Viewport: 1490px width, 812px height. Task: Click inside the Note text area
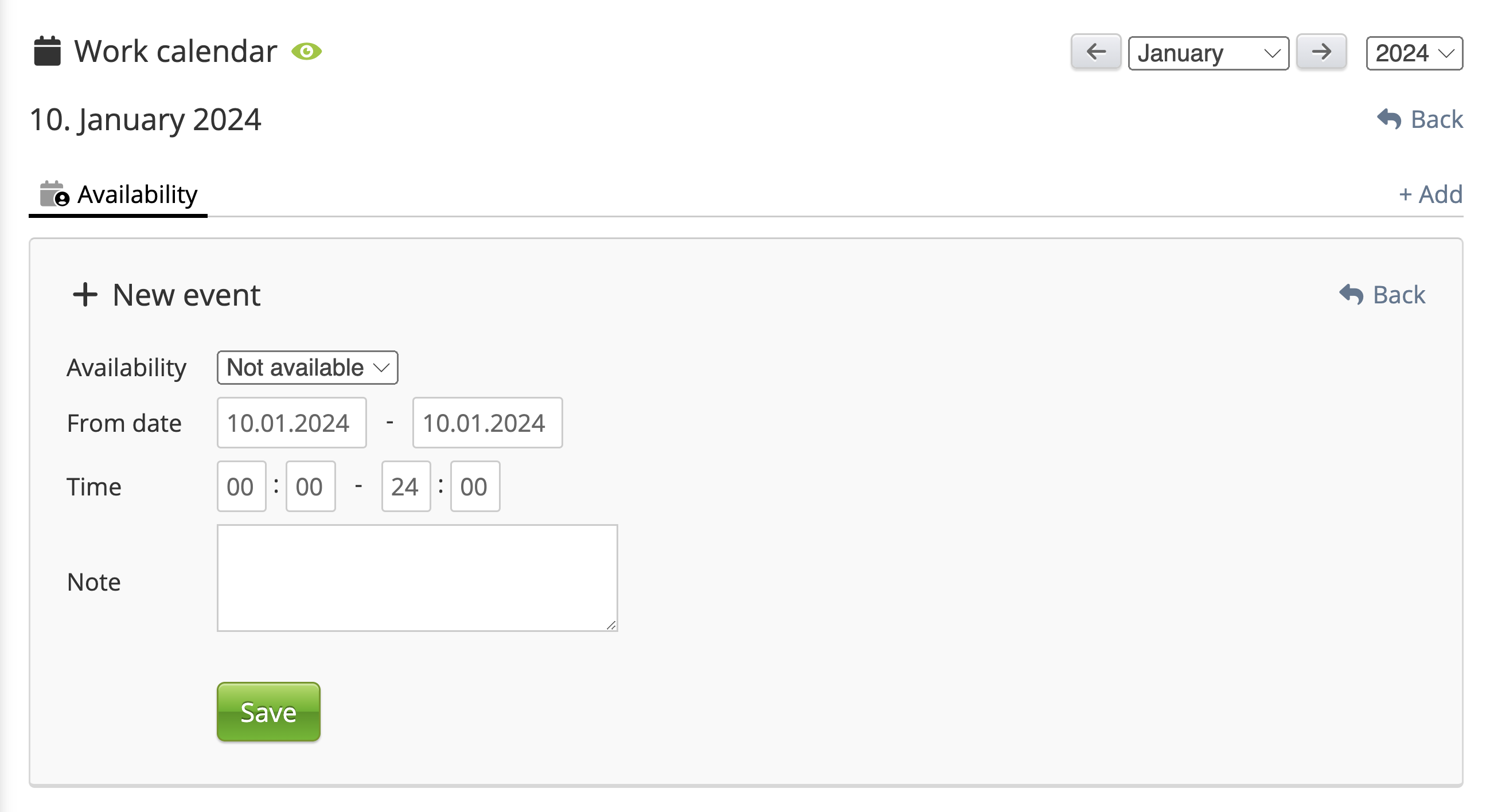pos(417,578)
